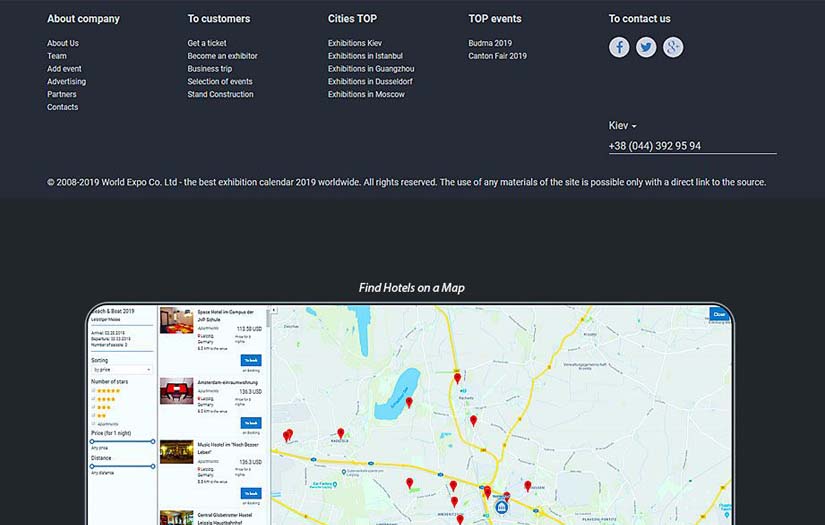Screen dimensions: 825x525
Task: Click the 'Find Hotels on a Map' heading
Action: point(411,288)
